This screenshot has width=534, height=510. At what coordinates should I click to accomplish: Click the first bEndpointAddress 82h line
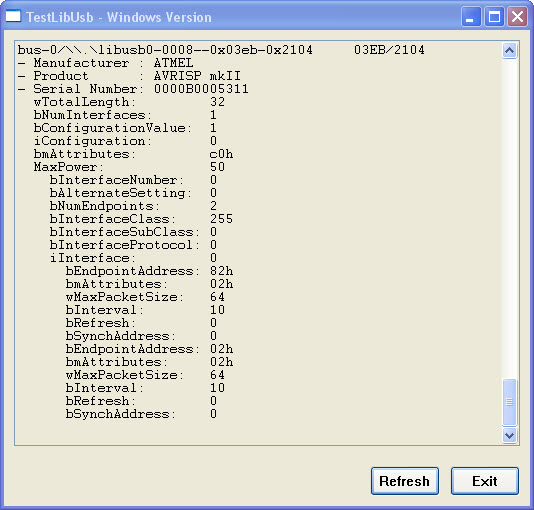click(150, 271)
